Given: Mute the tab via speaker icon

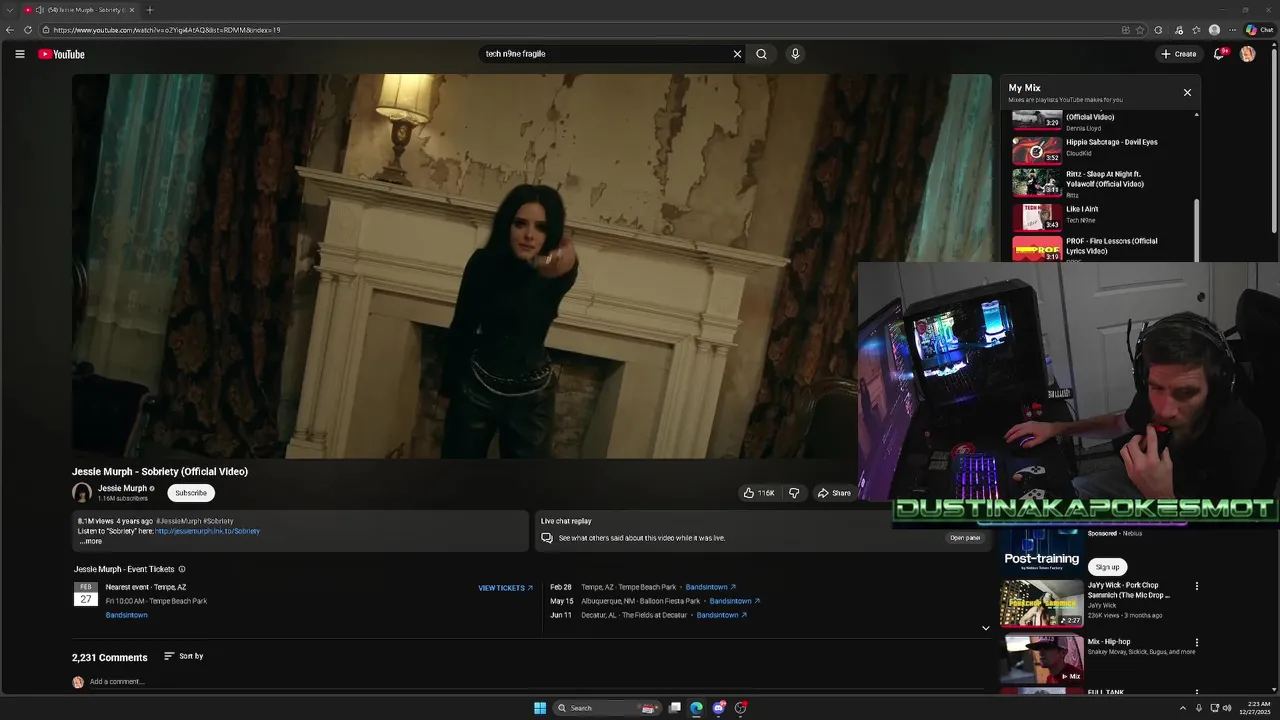Looking at the screenshot, I should 39,10.
